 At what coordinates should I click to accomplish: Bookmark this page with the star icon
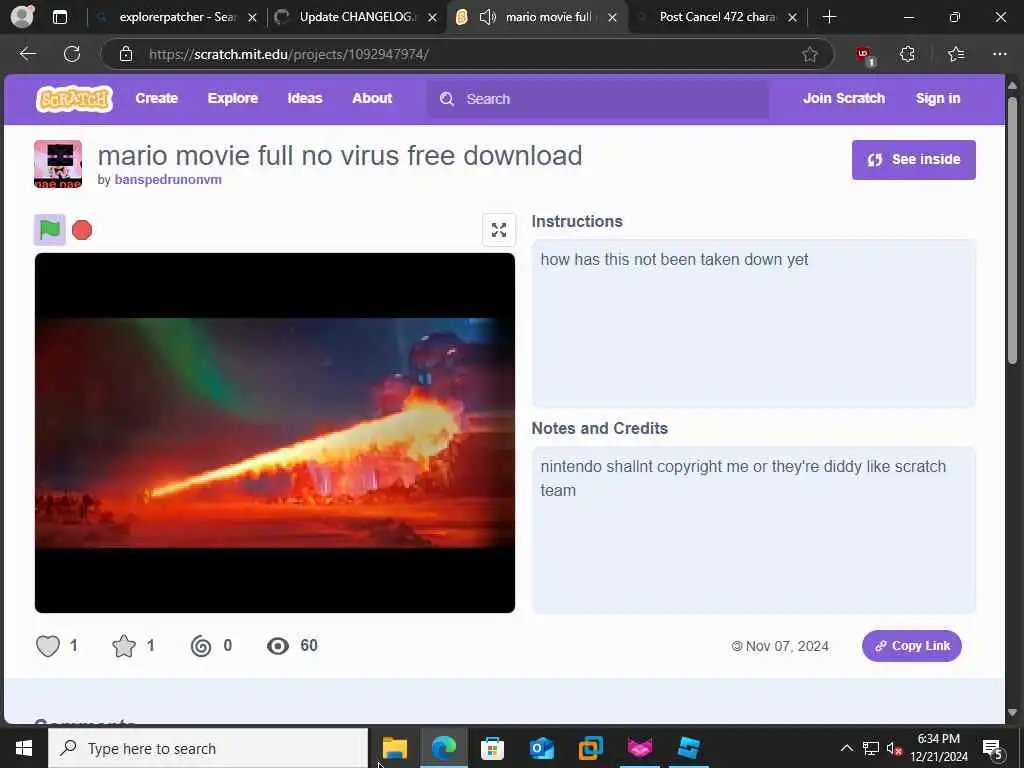coord(810,54)
